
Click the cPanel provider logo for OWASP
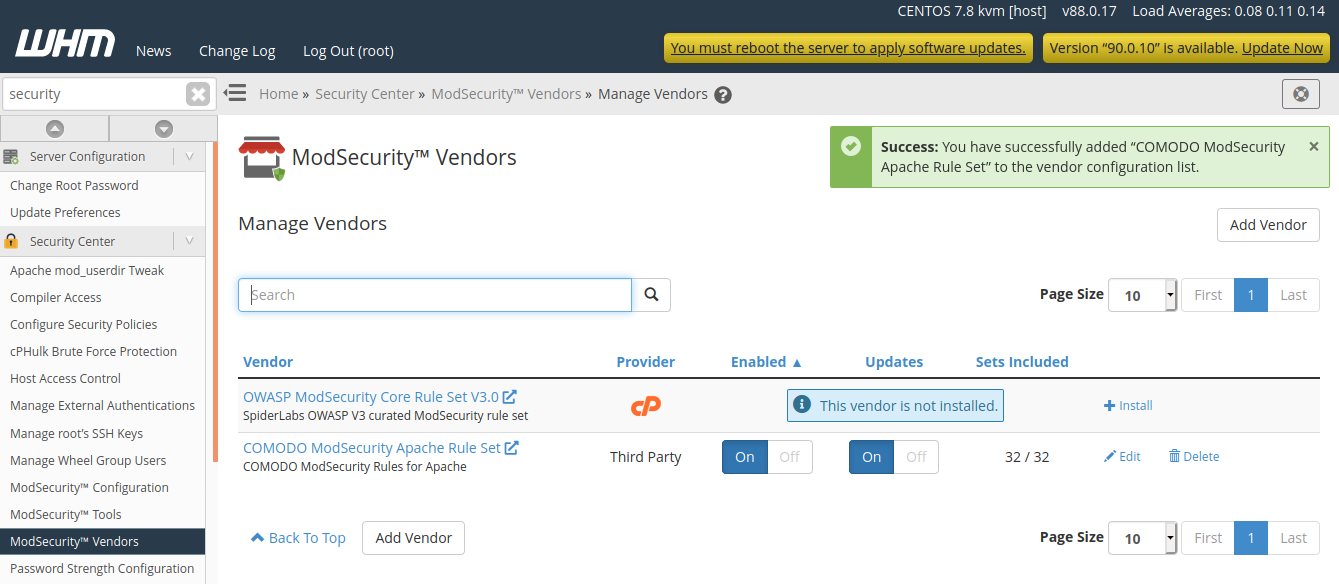point(645,406)
